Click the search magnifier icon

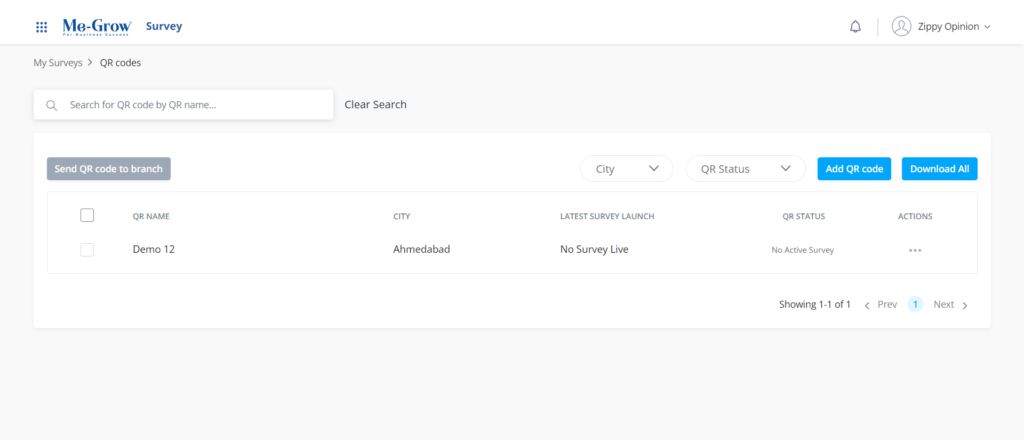pos(52,105)
